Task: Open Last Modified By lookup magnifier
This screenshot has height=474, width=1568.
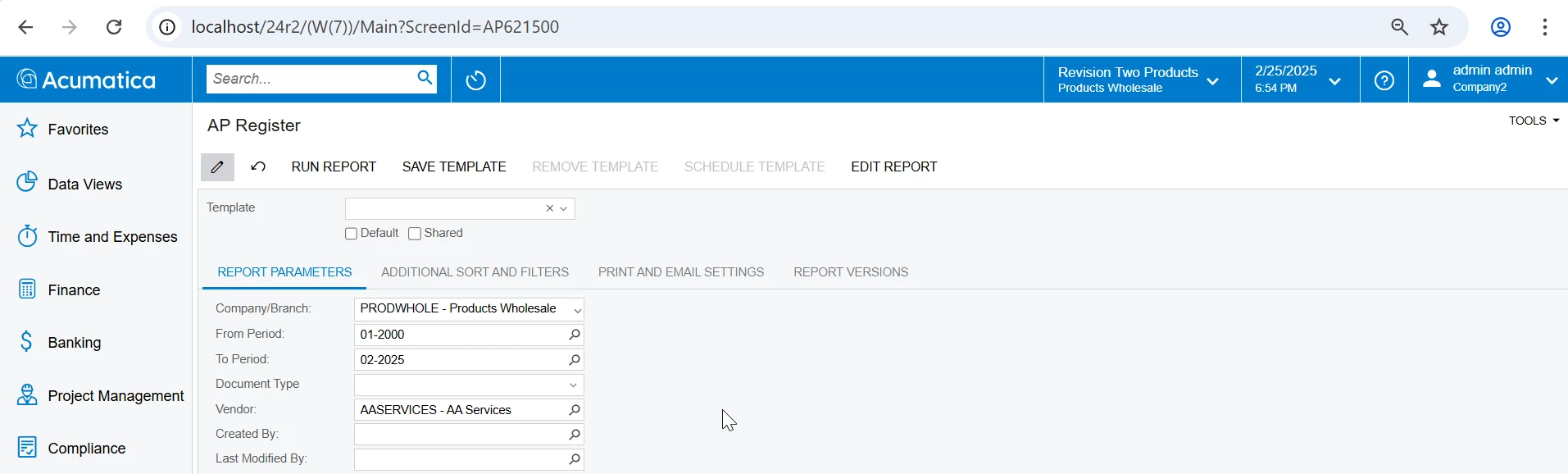Action: coord(574,460)
